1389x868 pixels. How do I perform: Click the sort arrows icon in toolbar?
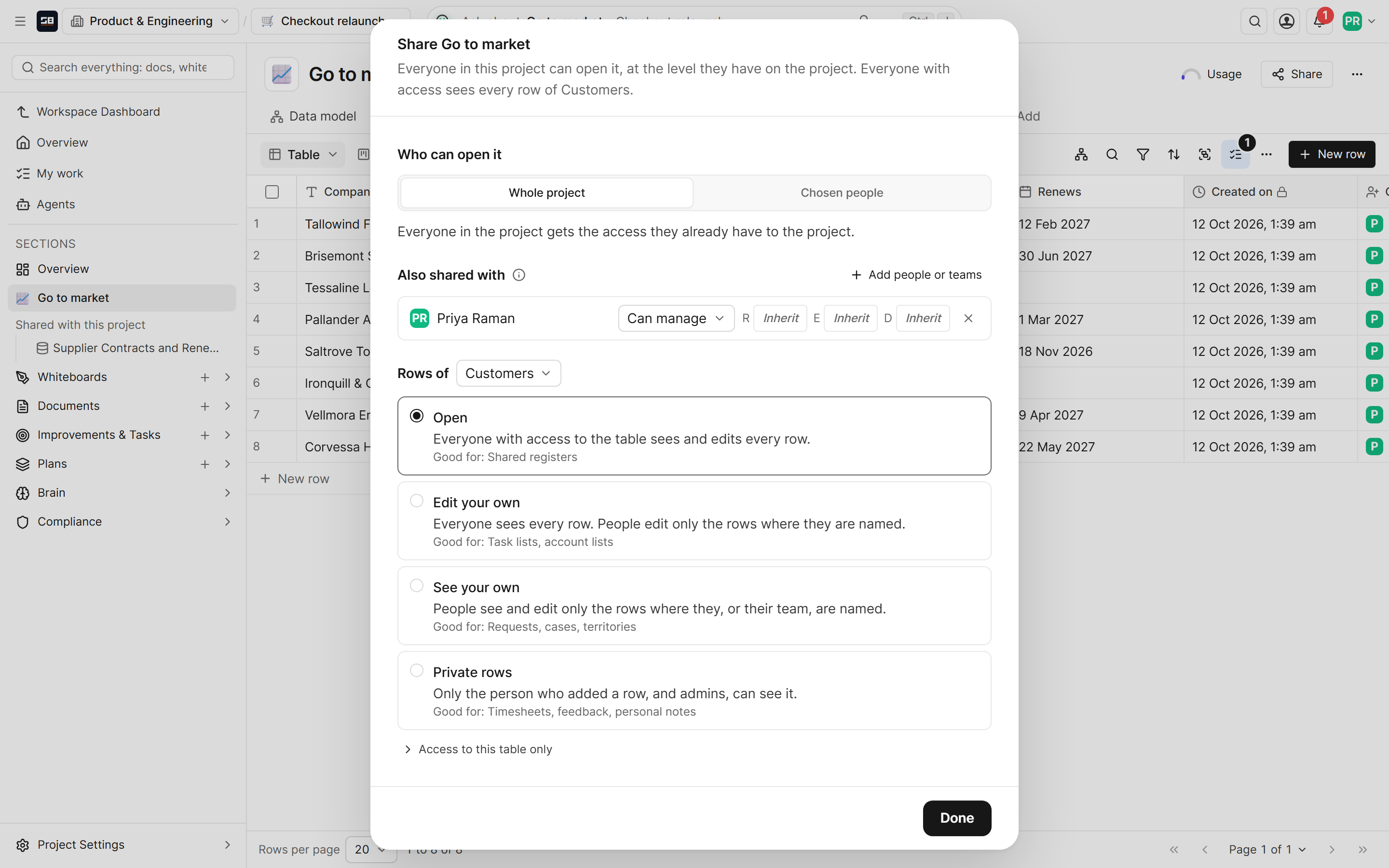click(x=1174, y=154)
